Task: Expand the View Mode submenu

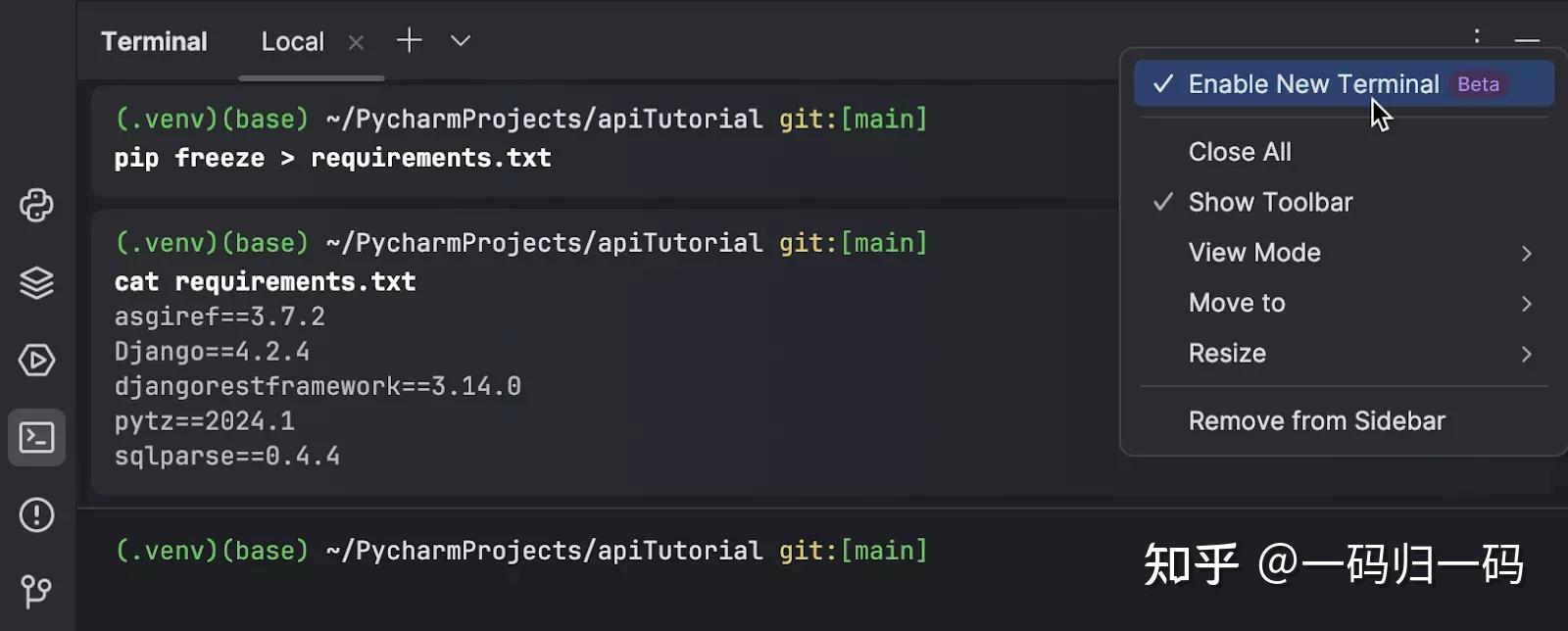Action: tap(1254, 253)
